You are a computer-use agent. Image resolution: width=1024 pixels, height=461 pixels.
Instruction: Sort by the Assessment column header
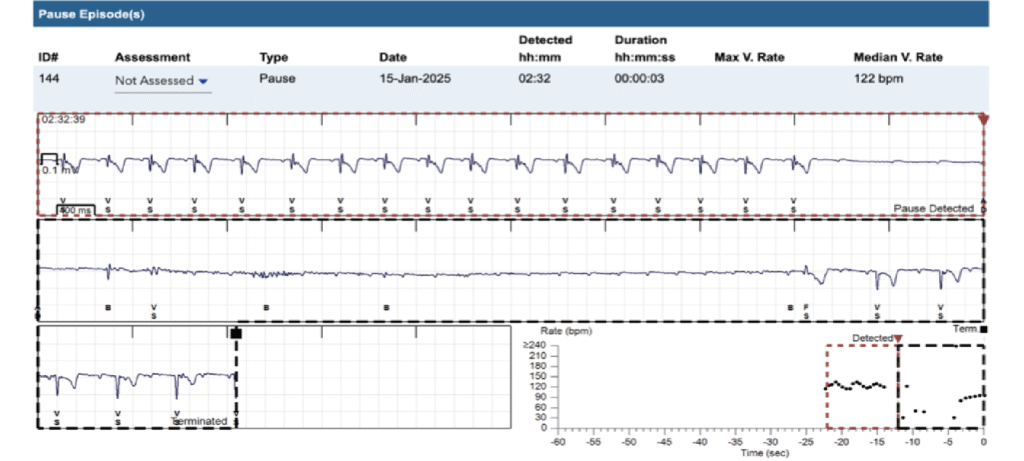click(152, 57)
